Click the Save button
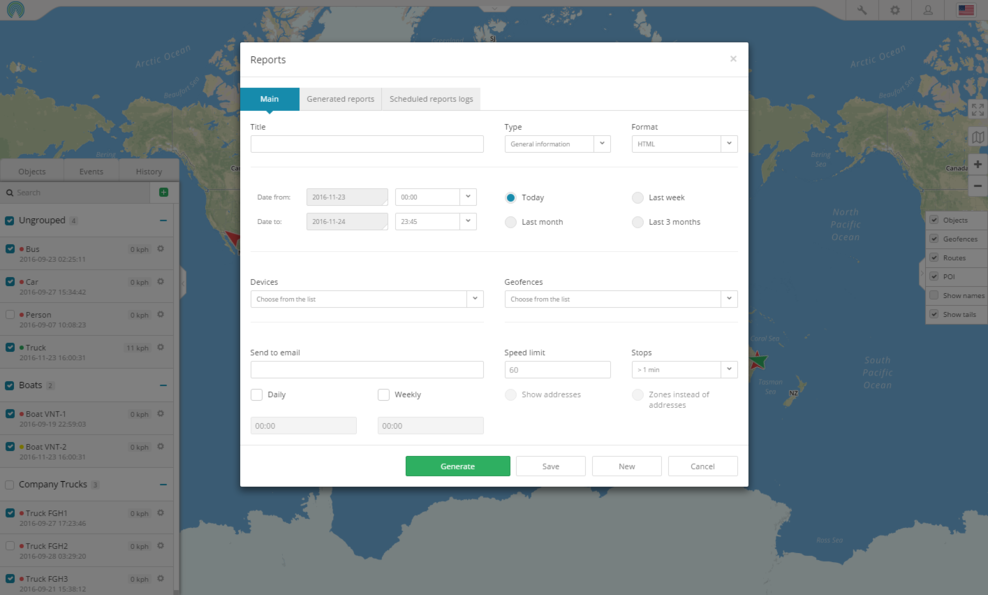This screenshot has width=988, height=595. 551,466
